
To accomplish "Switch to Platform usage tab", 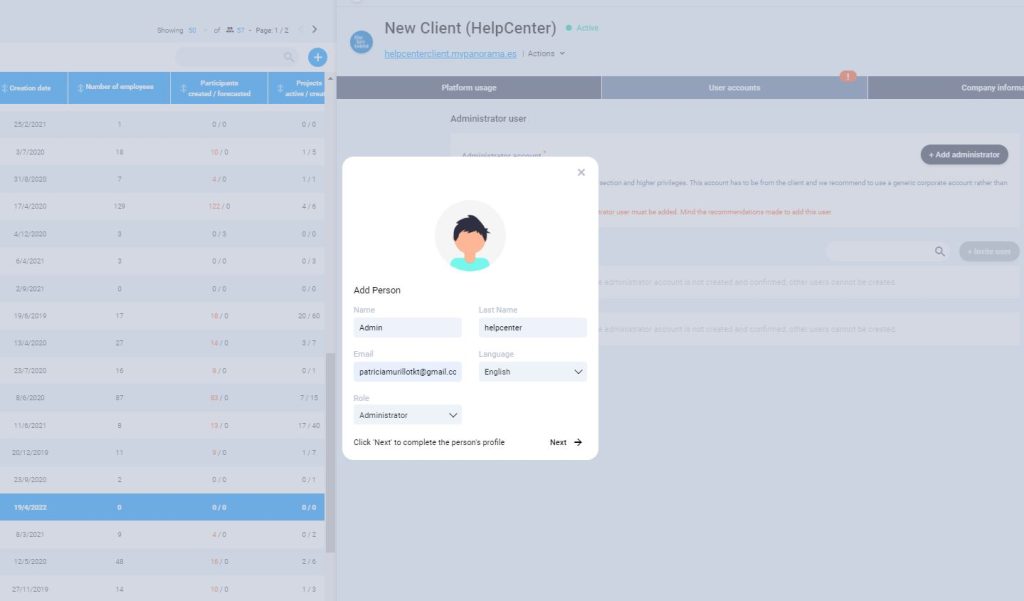I will (468, 88).
